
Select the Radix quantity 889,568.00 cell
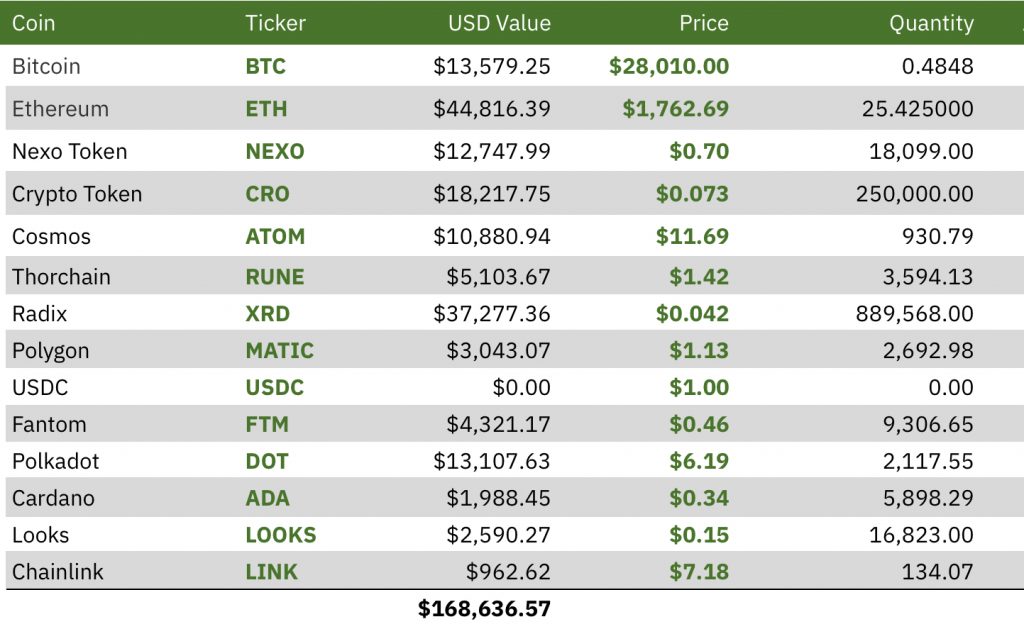(x=914, y=314)
